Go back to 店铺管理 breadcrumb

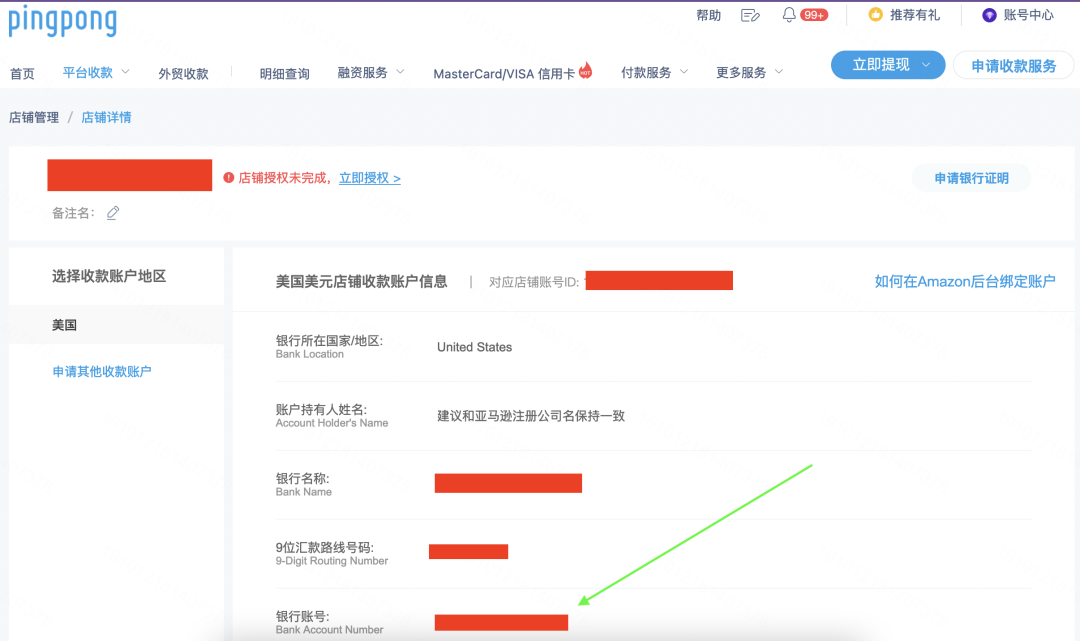coord(34,118)
